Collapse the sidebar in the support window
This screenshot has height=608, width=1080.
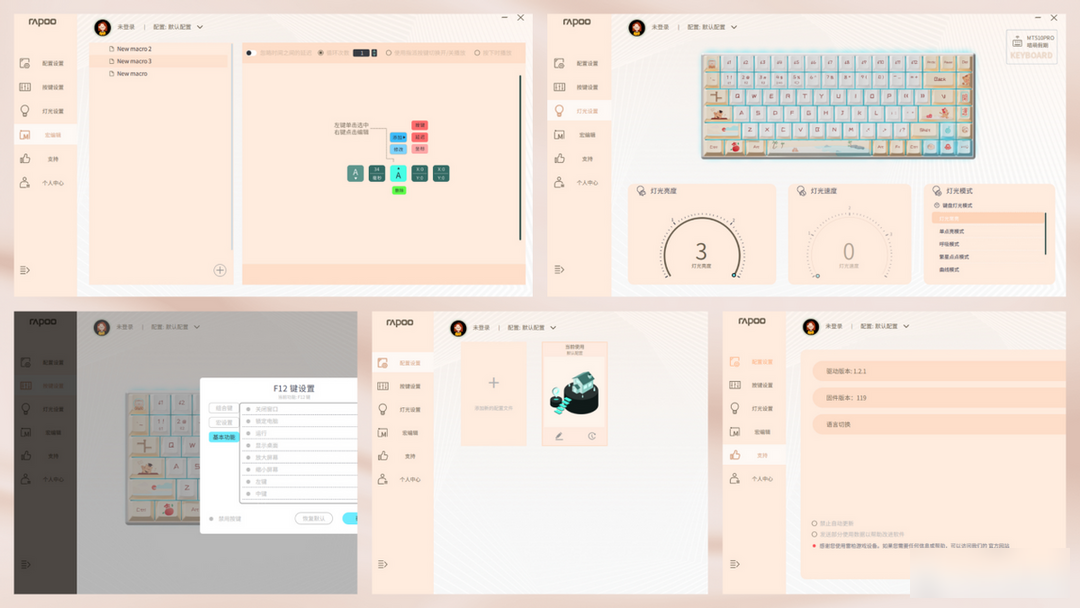coord(735,564)
